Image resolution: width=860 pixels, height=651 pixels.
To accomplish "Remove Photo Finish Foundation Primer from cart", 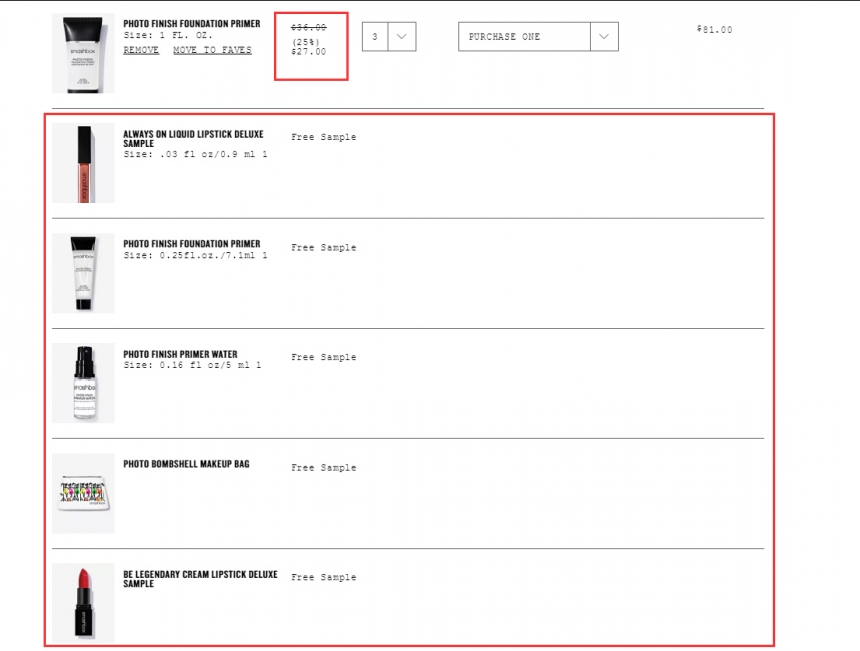I will coord(141,50).
